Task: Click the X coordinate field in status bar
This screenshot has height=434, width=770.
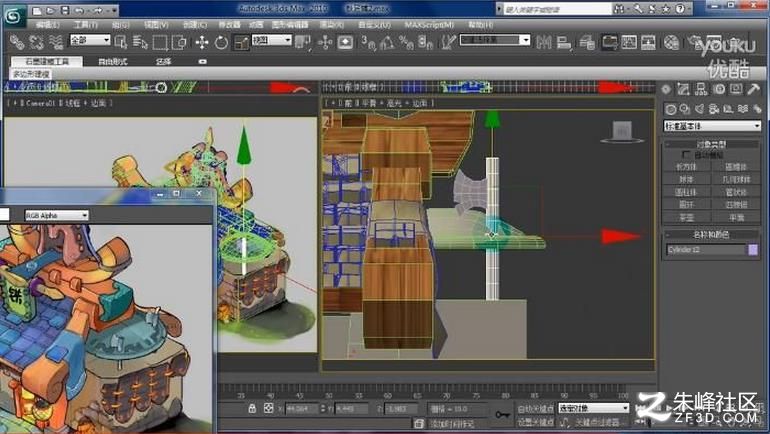Action: click(x=302, y=408)
